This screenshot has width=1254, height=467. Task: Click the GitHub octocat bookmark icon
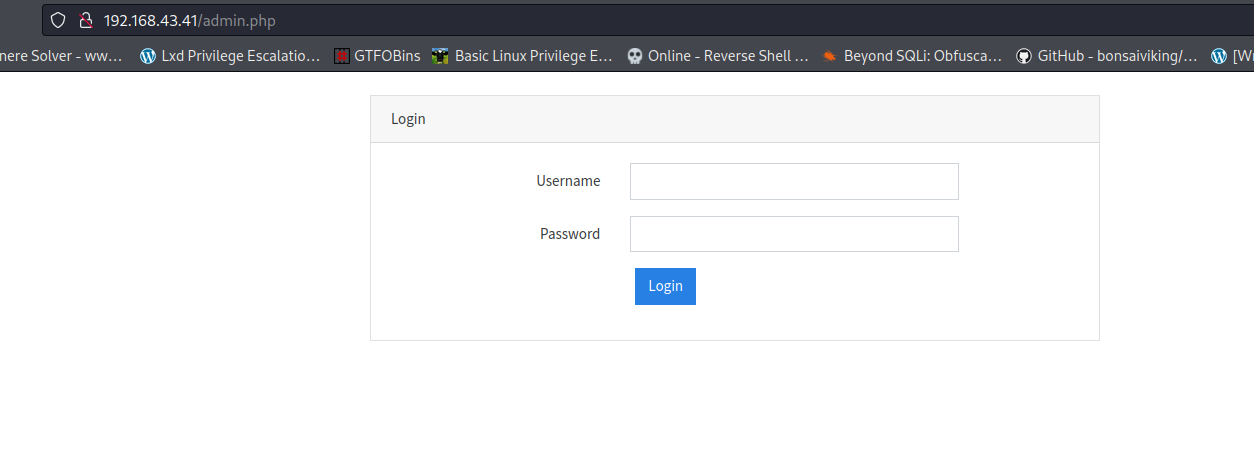click(x=1023, y=56)
